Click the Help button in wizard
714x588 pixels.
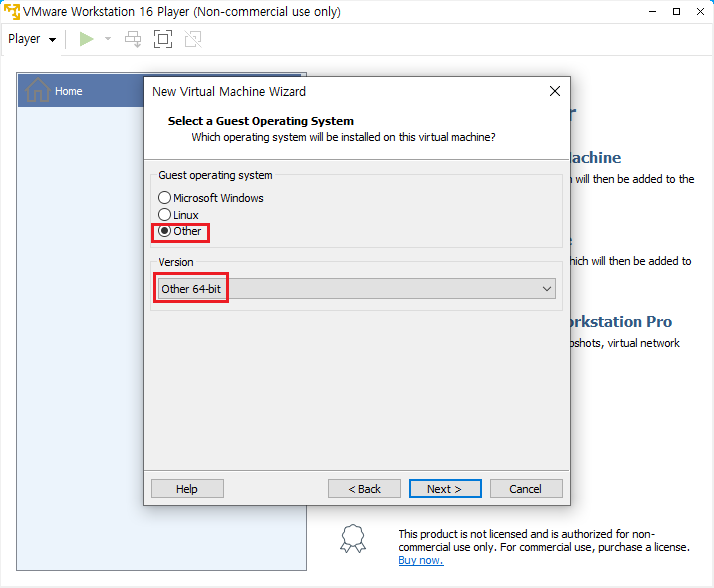pos(187,489)
